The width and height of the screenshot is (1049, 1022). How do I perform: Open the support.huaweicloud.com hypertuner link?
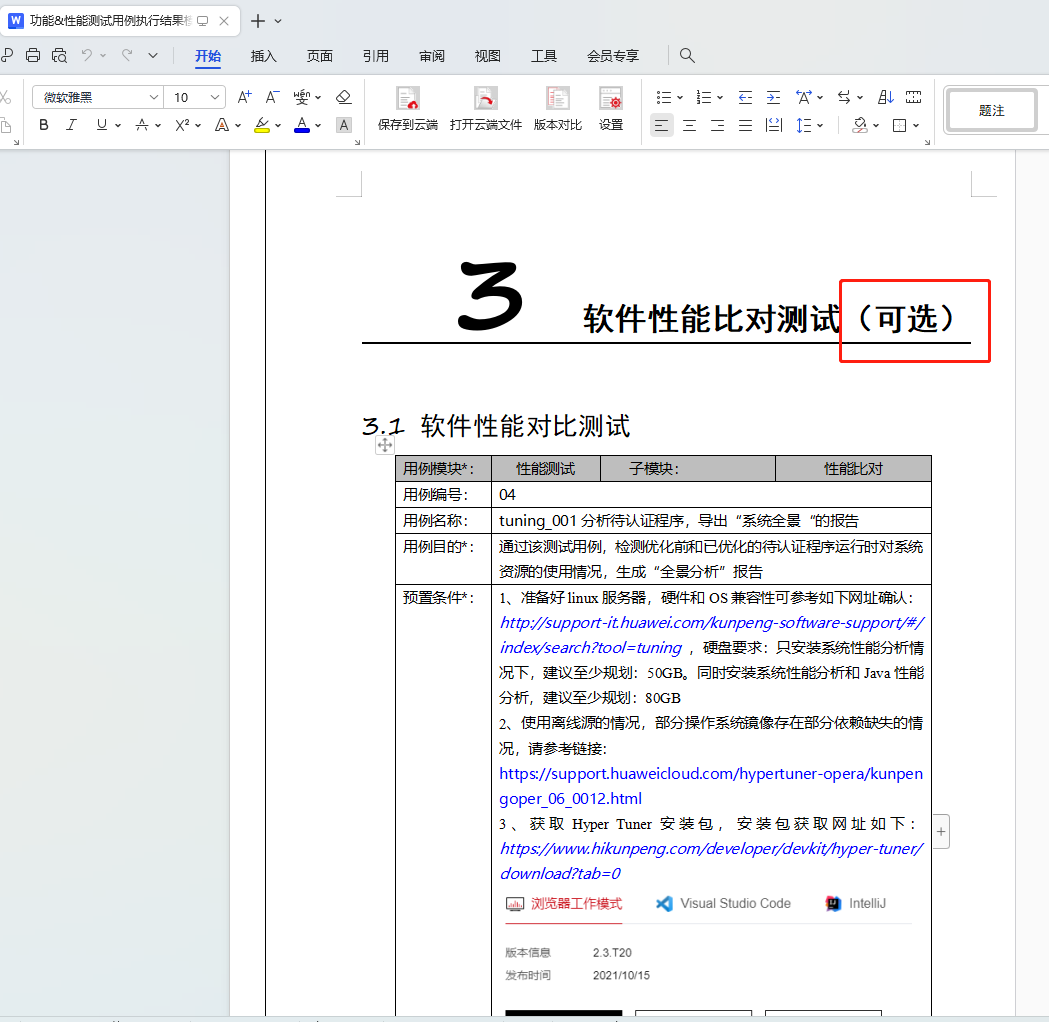click(x=710, y=786)
